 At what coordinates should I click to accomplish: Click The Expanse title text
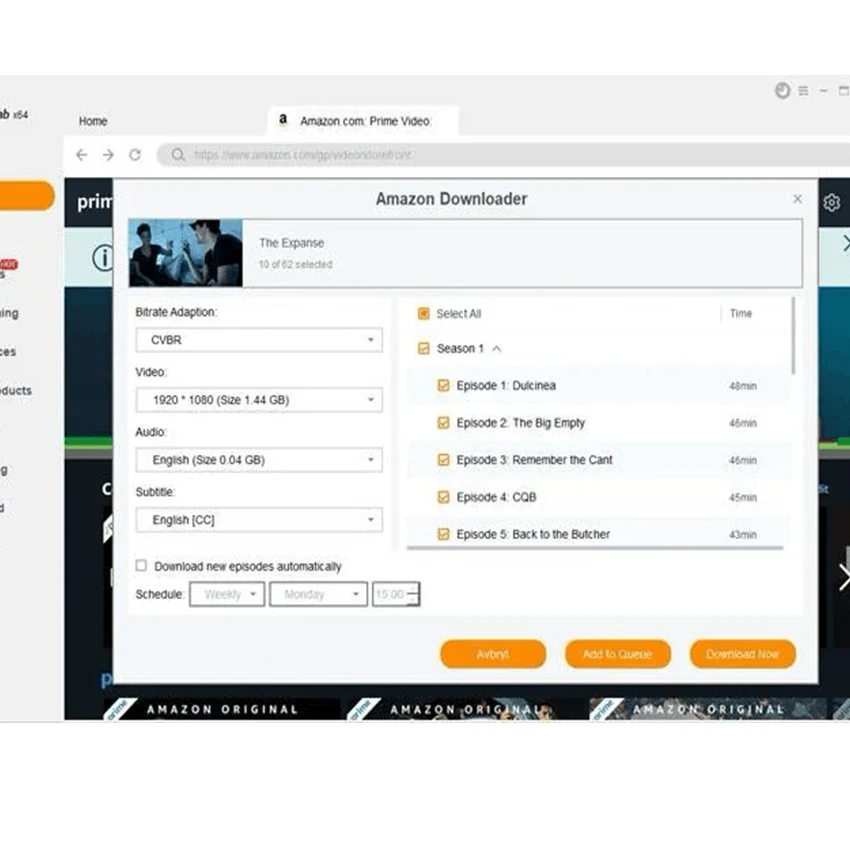[x=292, y=243]
